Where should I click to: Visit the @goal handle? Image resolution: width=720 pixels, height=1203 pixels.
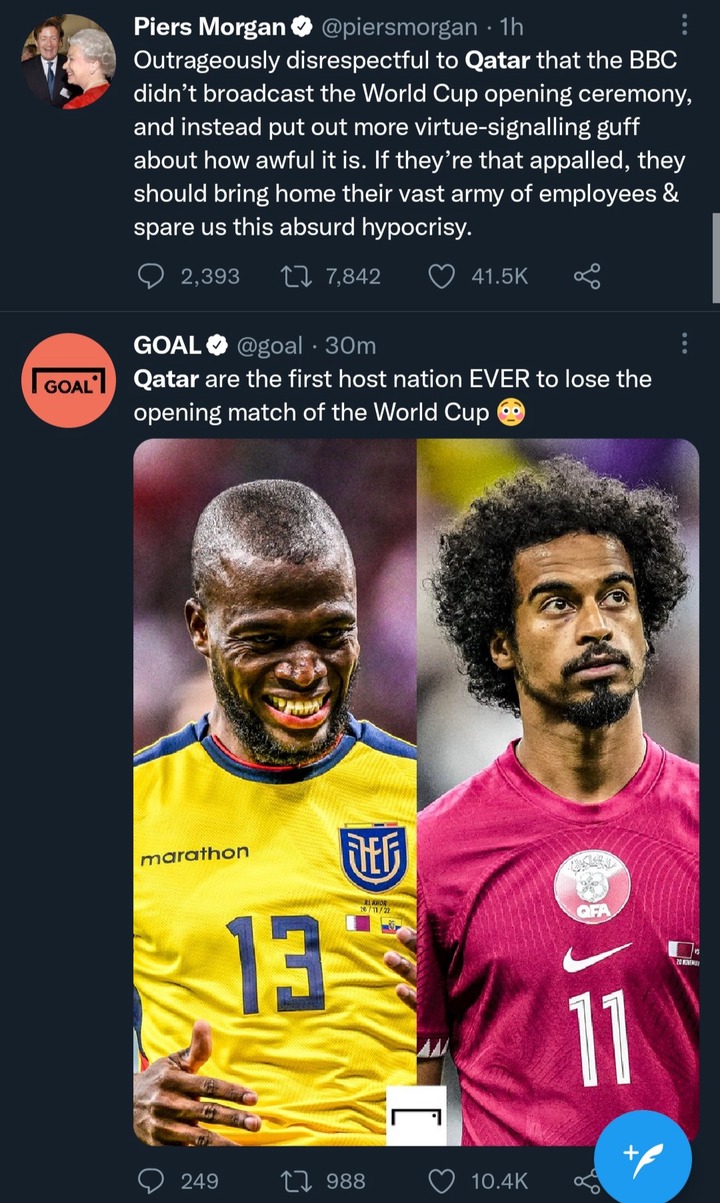pyautogui.click(x=269, y=345)
